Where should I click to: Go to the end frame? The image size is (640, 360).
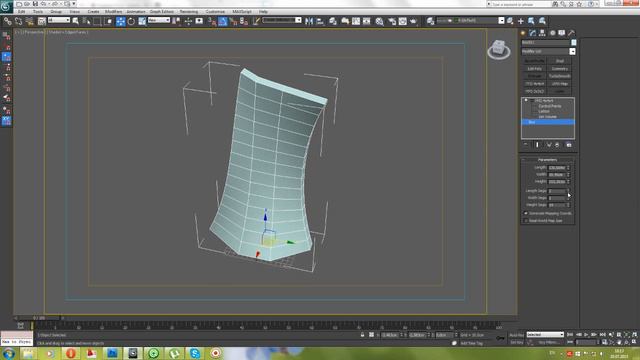tap(602, 335)
